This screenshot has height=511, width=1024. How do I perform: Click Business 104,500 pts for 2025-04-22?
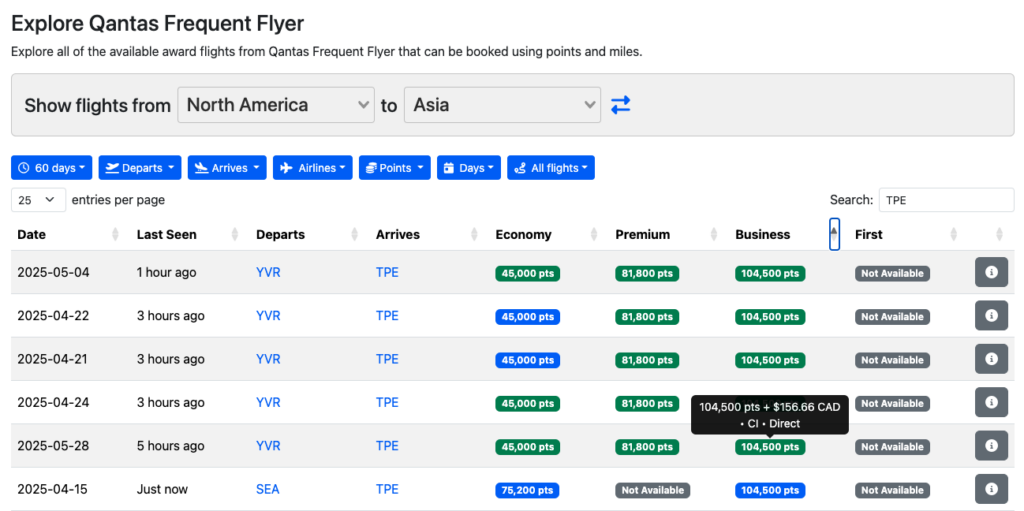click(770, 317)
